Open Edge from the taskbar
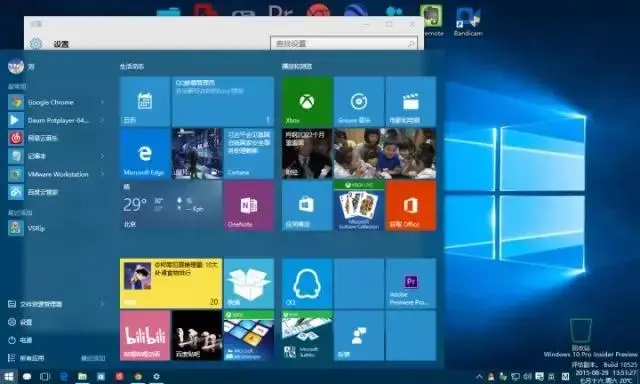Image resolution: width=640 pixels, height=384 pixels. (64, 376)
